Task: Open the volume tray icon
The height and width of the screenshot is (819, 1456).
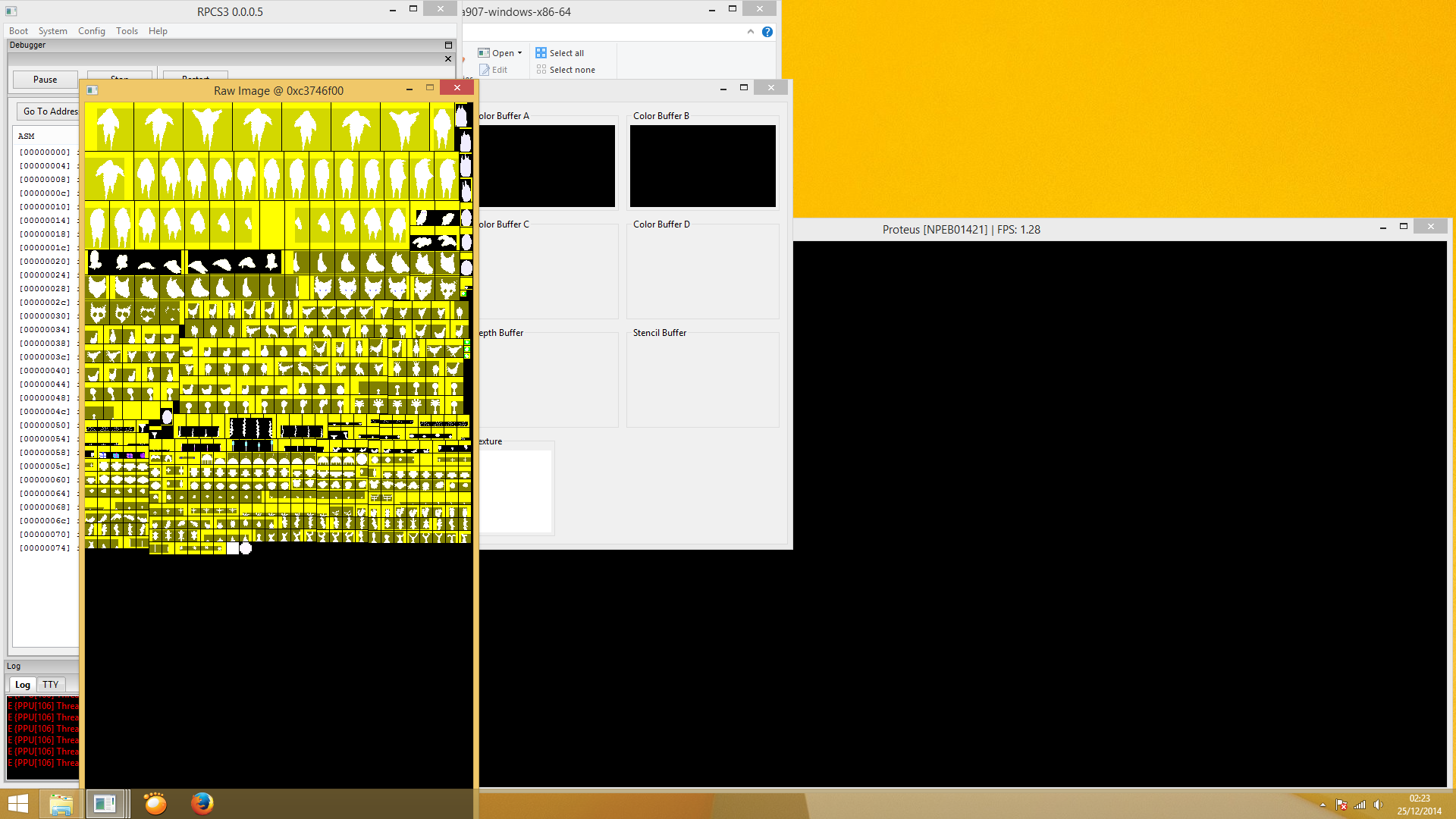Action: point(1378,805)
